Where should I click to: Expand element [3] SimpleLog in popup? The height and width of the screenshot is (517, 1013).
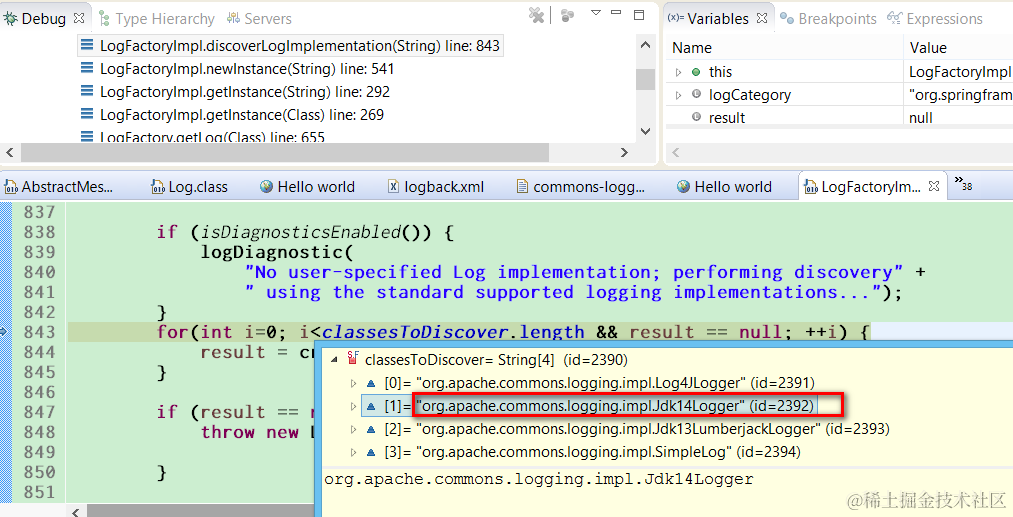[x=353, y=452]
